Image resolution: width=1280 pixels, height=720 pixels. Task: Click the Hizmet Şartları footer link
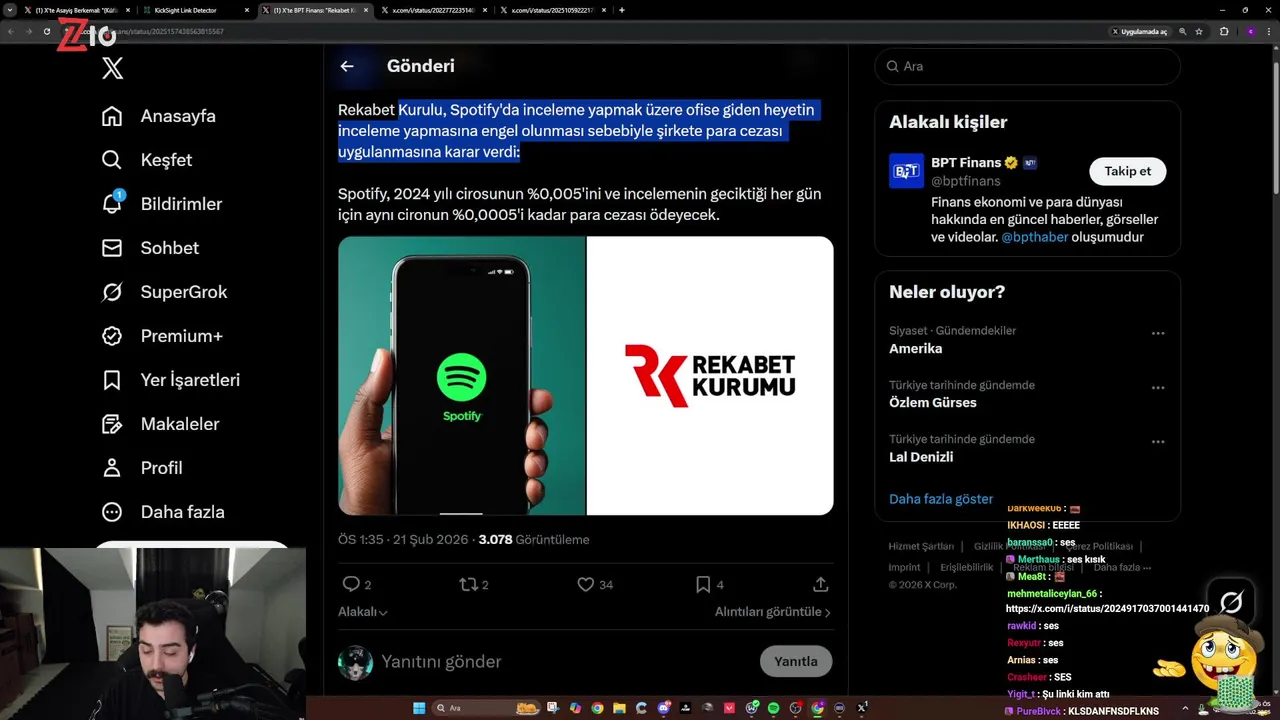tap(921, 547)
